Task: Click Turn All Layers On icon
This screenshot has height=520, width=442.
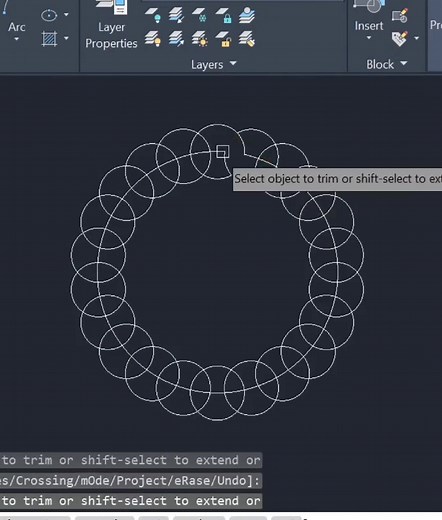Action: click(153, 39)
